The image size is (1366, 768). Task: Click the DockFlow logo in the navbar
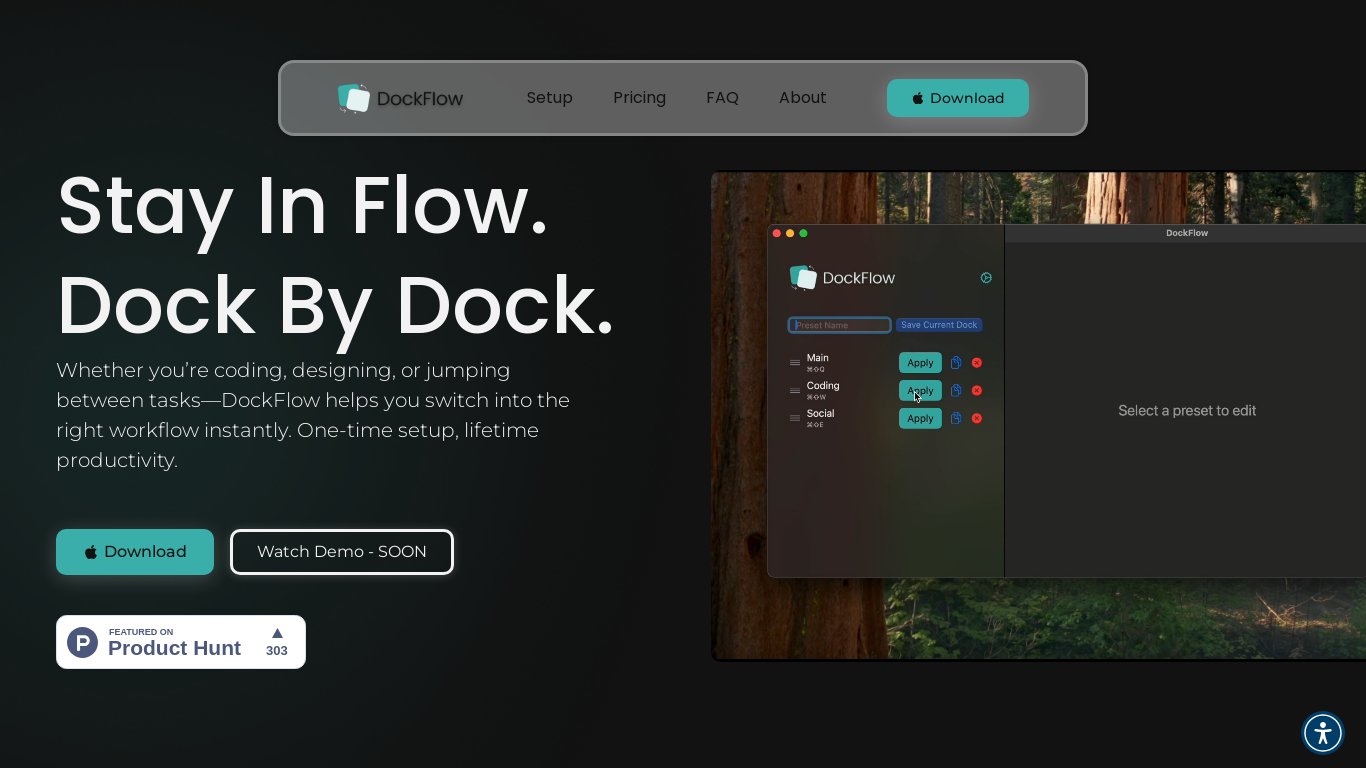(x=400, y=98)
